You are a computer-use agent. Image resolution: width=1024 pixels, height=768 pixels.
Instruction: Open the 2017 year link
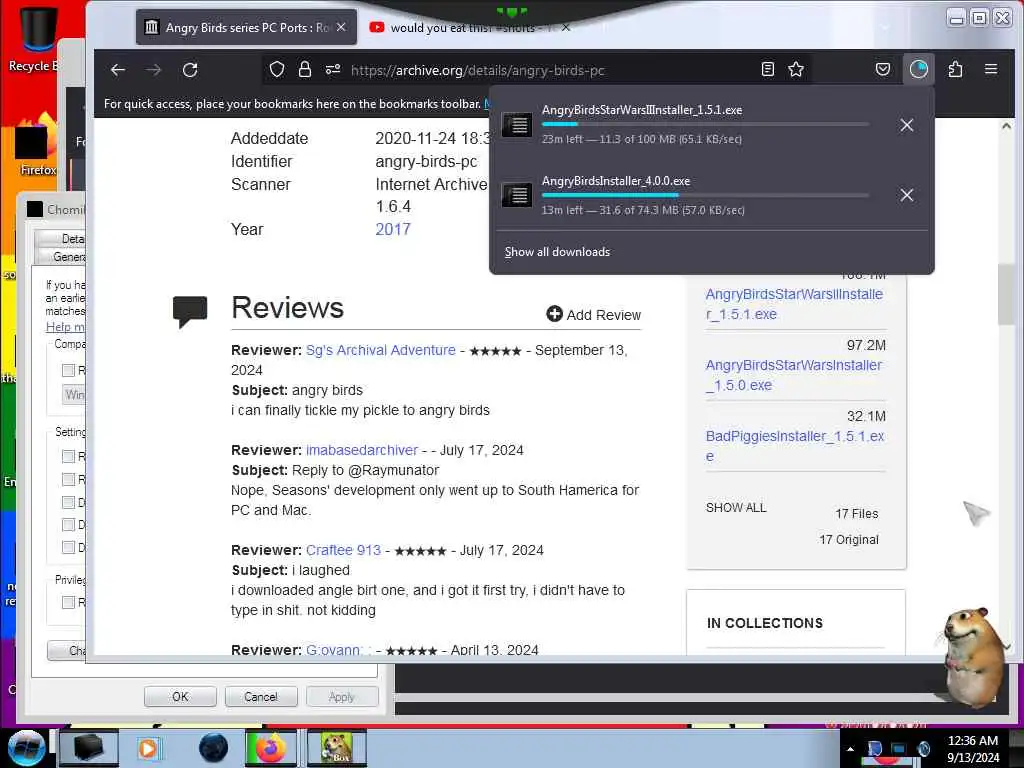[392, 229]
